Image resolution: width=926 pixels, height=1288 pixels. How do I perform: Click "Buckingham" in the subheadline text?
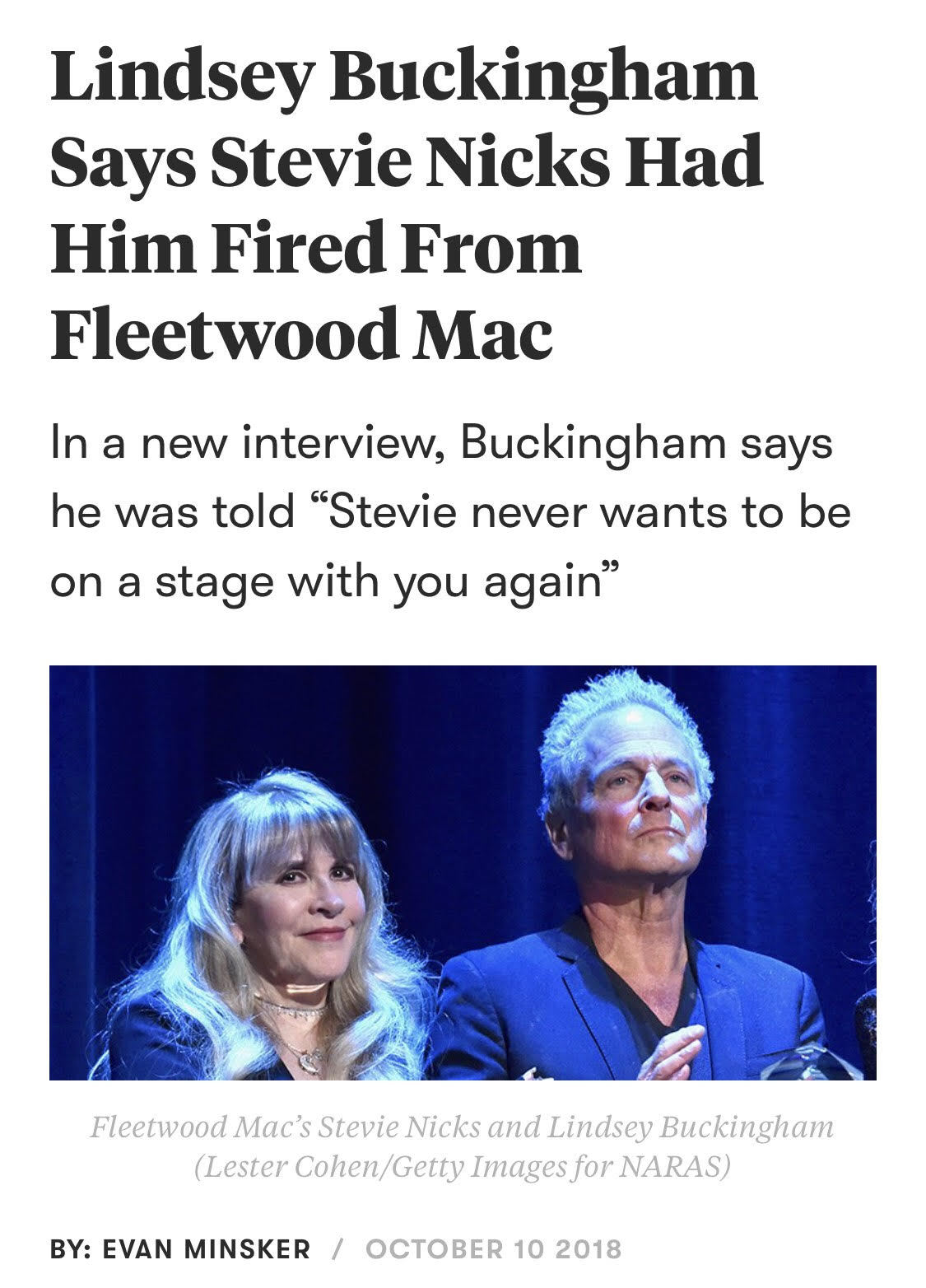click(x=593, y=445)
